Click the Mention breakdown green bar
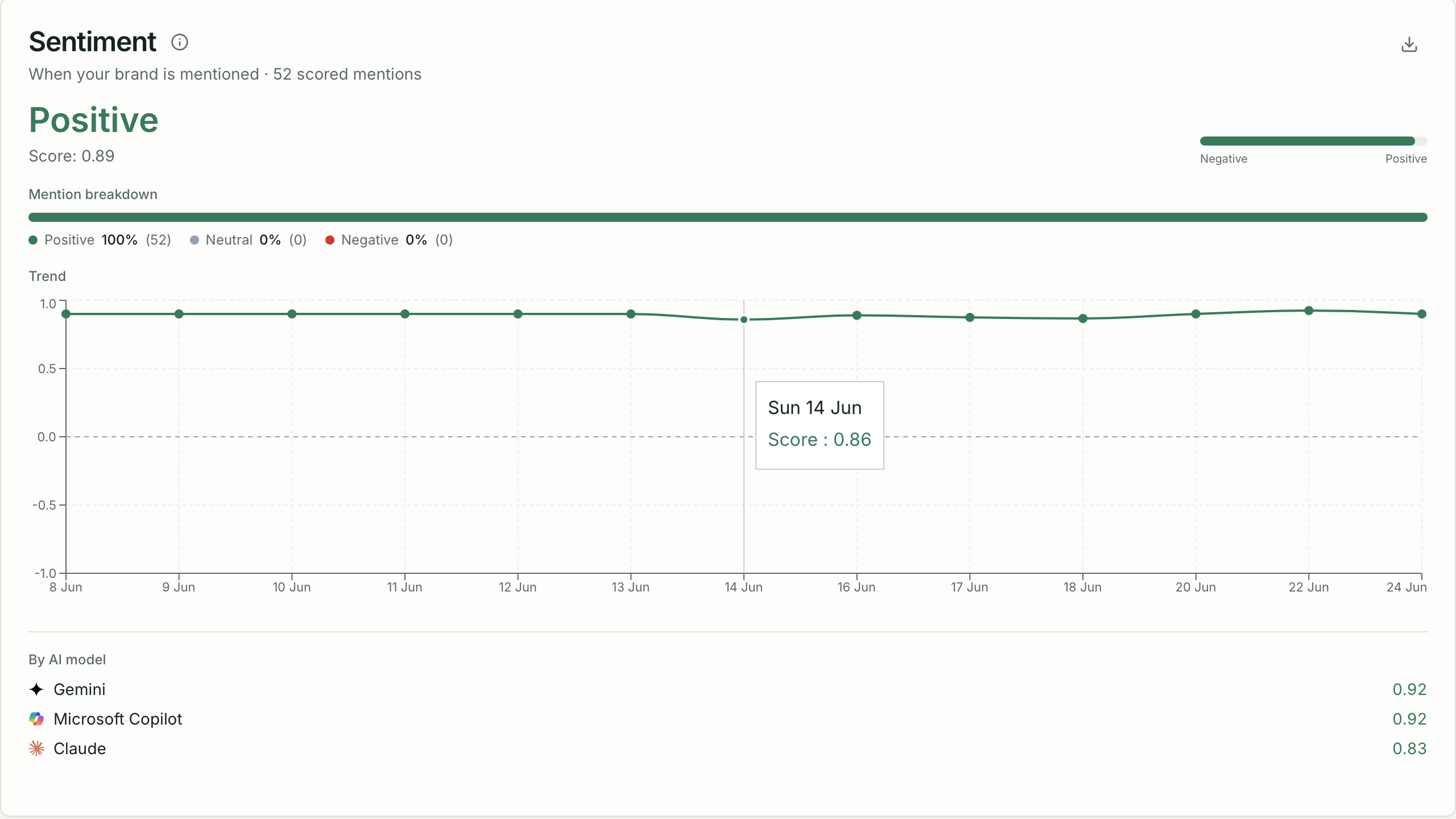 coord(728,217)
